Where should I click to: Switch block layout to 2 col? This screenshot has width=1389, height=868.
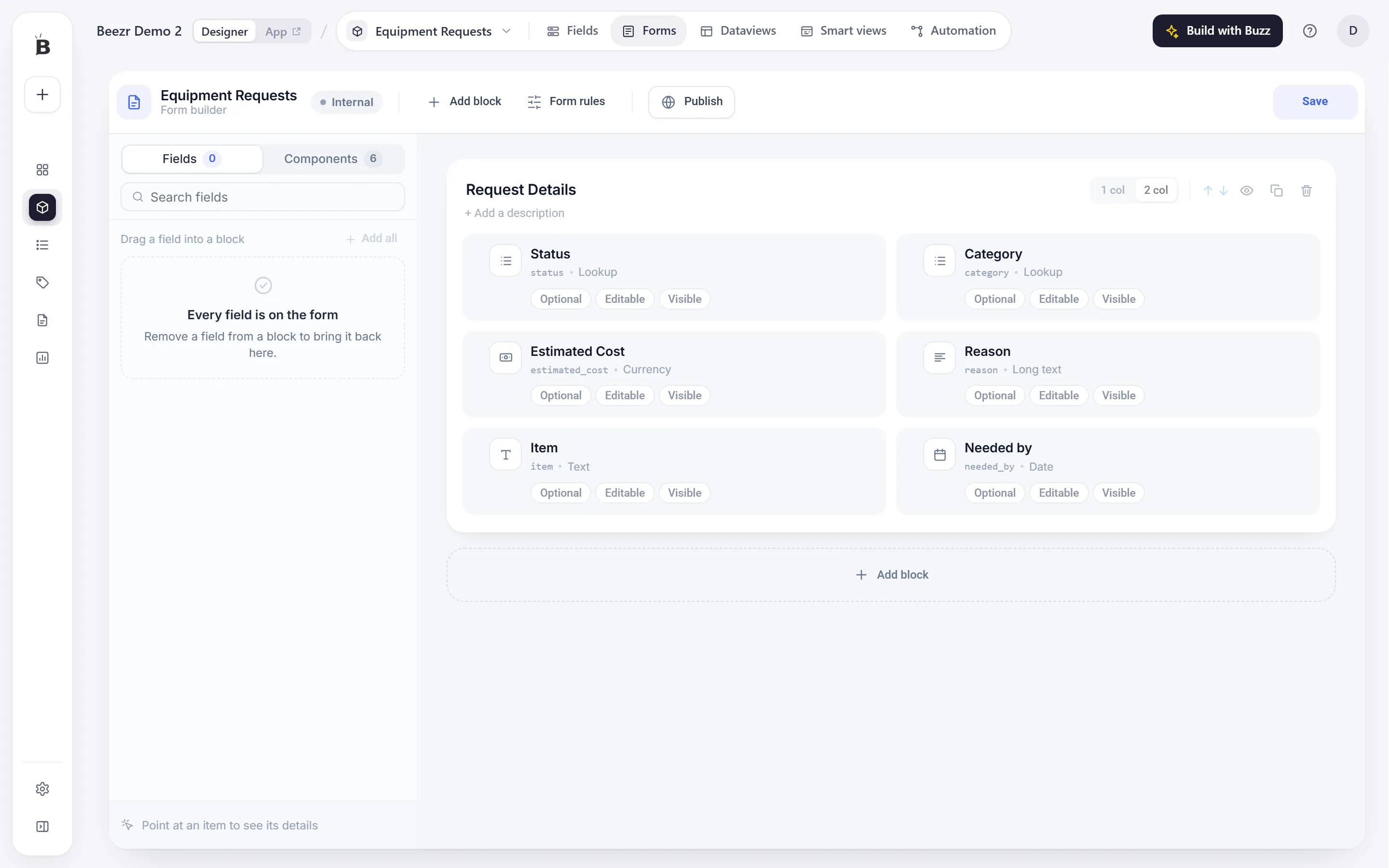[1156, 190]
